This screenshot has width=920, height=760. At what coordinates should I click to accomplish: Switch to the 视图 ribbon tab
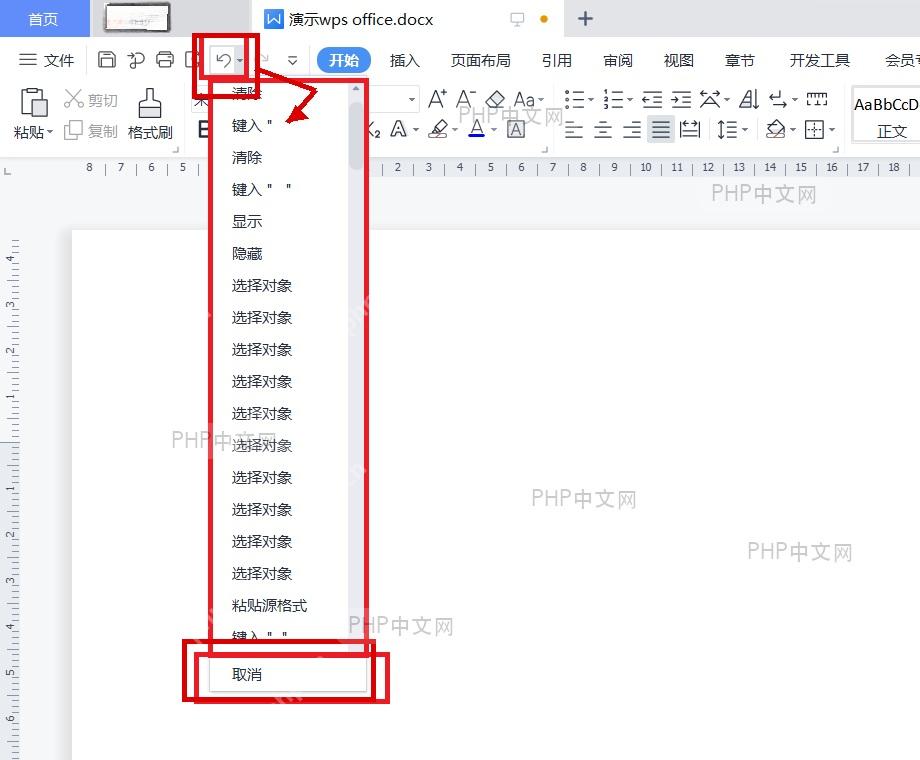point(678,60)
